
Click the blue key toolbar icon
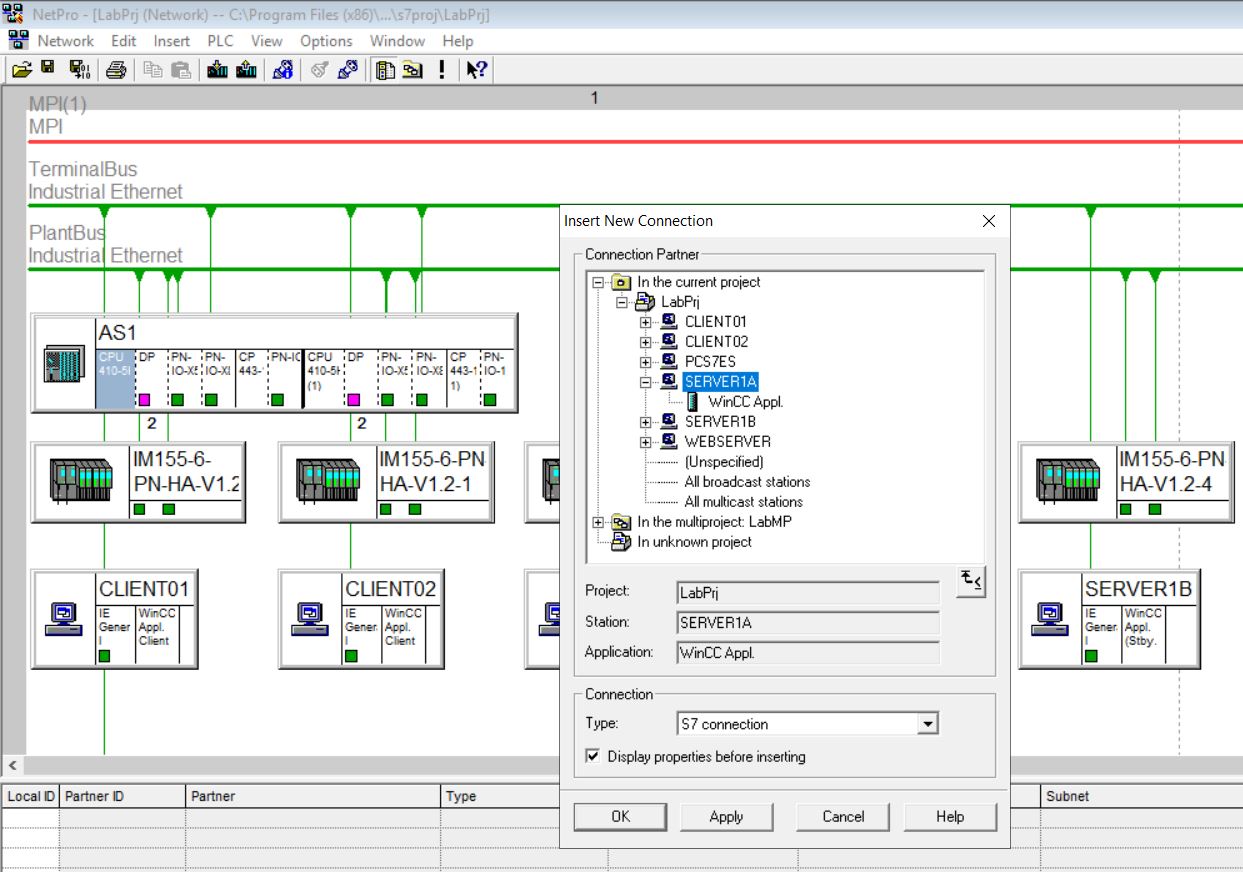tap(347, 69)
